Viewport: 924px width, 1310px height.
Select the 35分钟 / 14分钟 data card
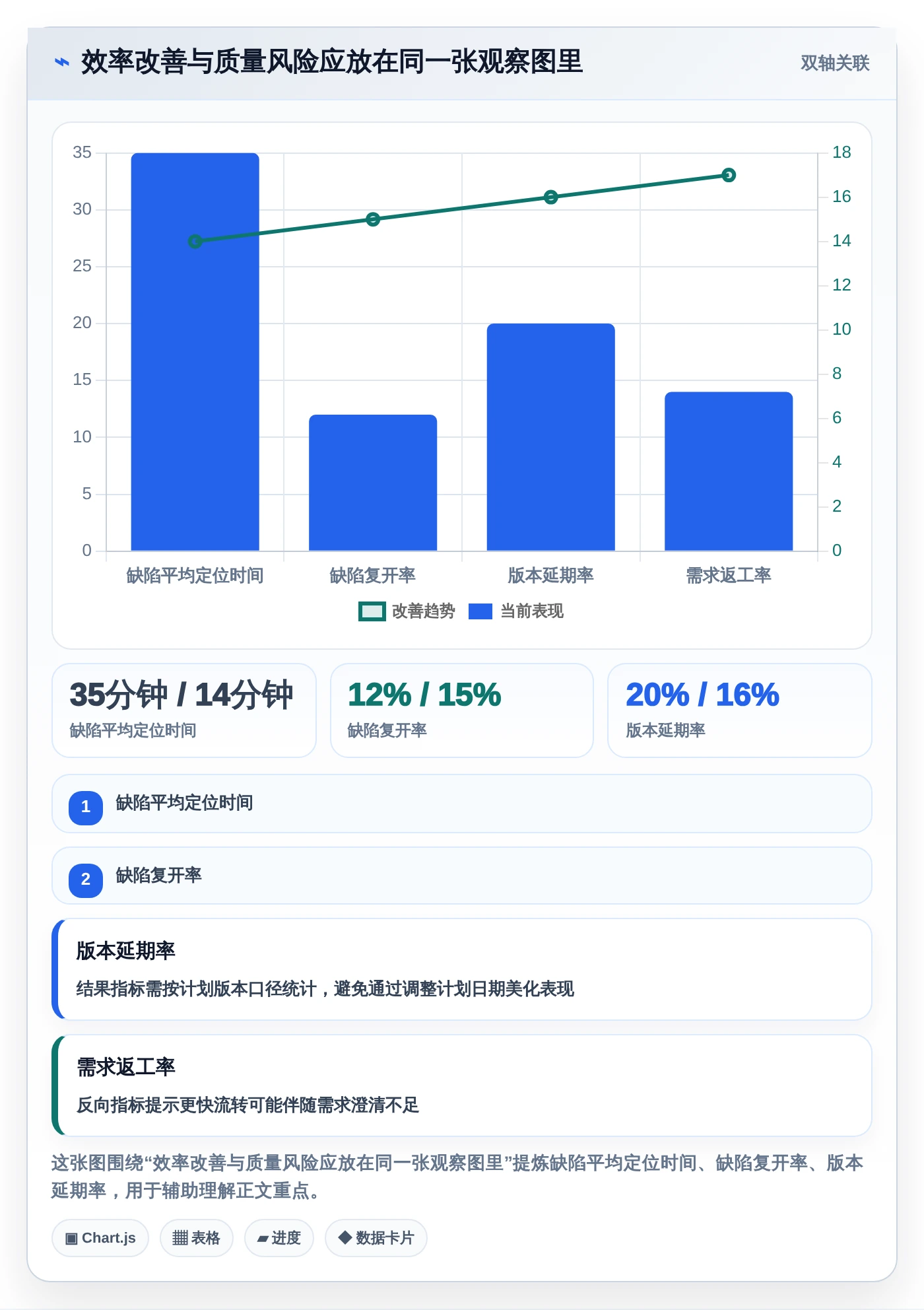(184, 710)
